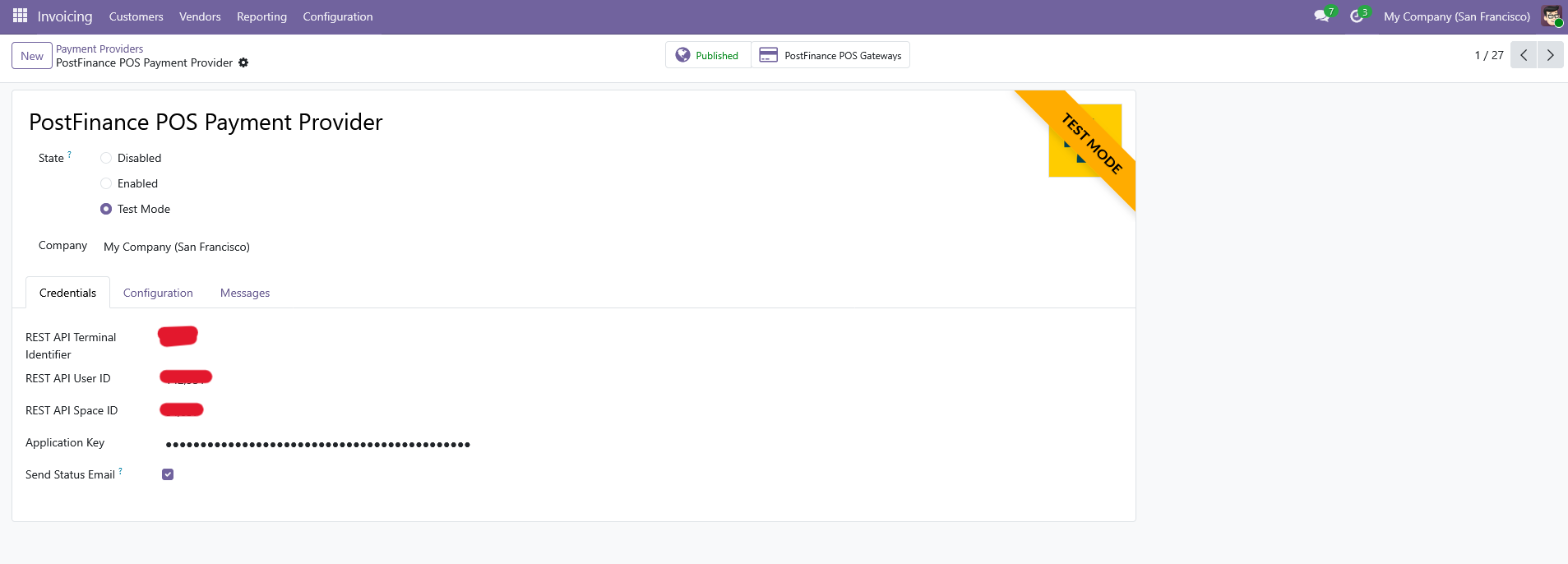Go to next record with right chevron

[x=1550, y=55]
